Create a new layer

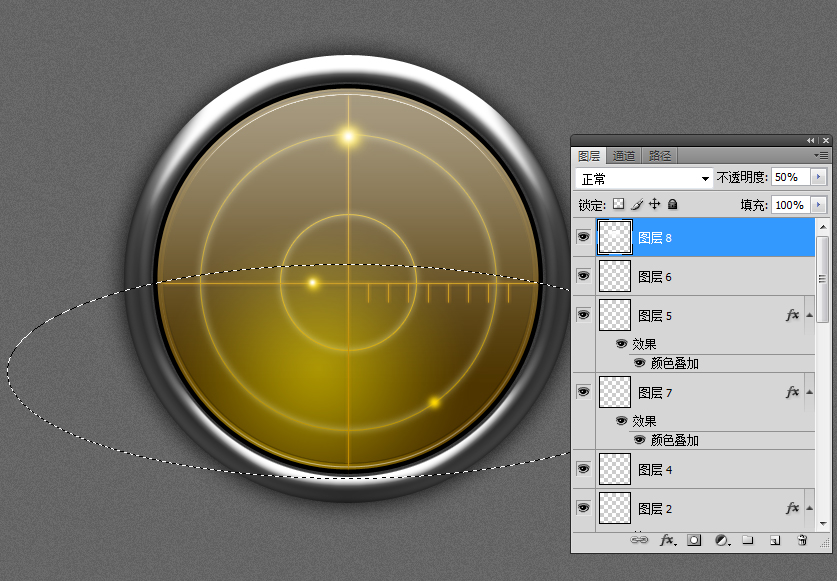(x=775, y=540)
